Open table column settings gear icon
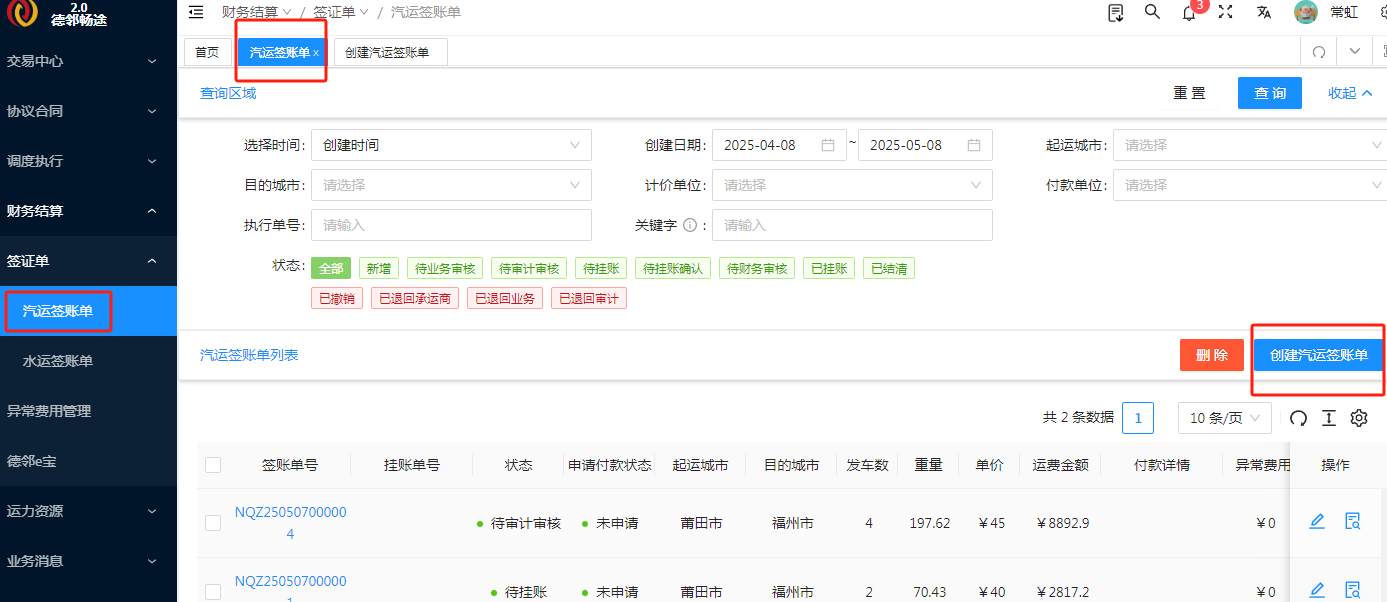Image resolution: width=1387 pixels, height=602 pixels. 1359,418
